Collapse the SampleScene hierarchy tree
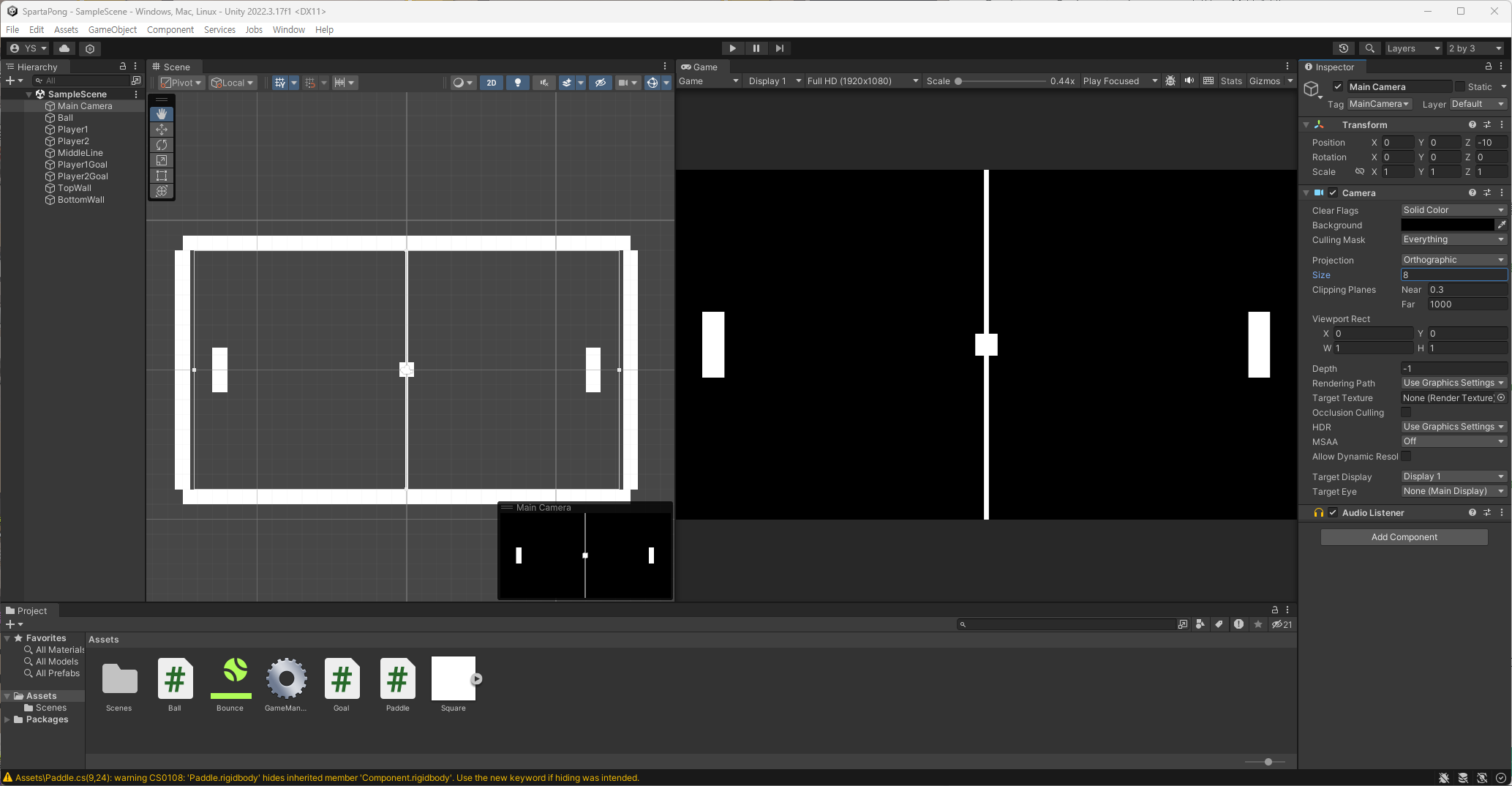Screen dimensions: 1512x786 click(x=29, y=94)
